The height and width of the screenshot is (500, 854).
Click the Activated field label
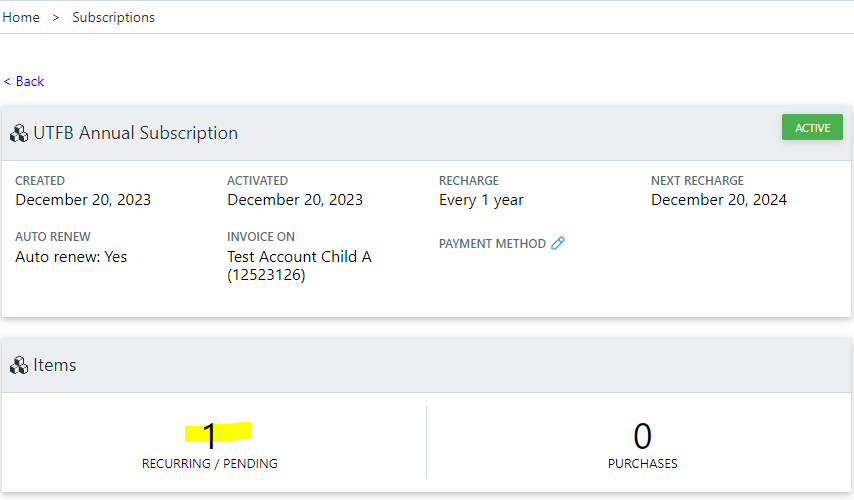[x=257, y=181]
